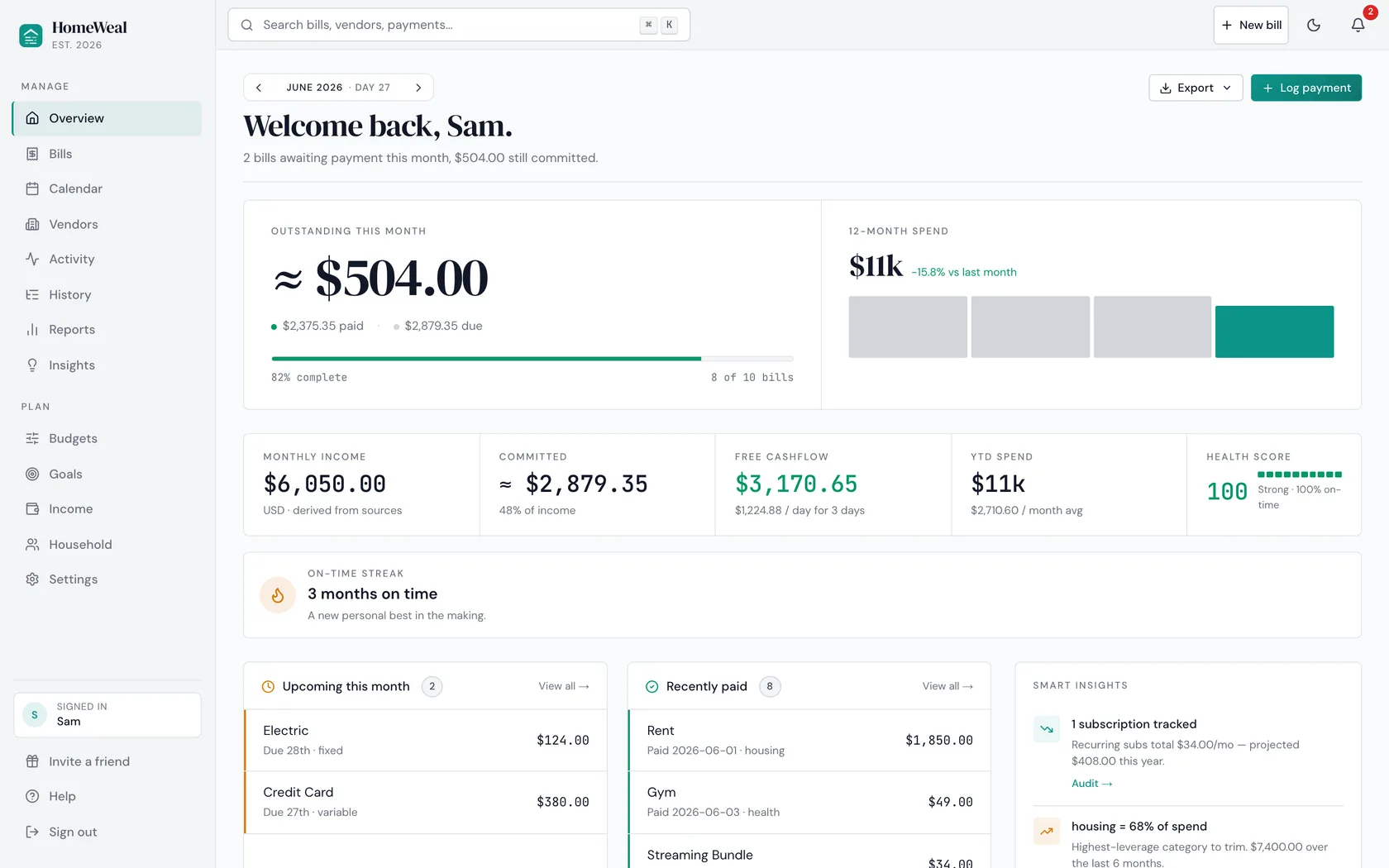
Task: Select Reports in the sidebar
Action: click(107, 329)
